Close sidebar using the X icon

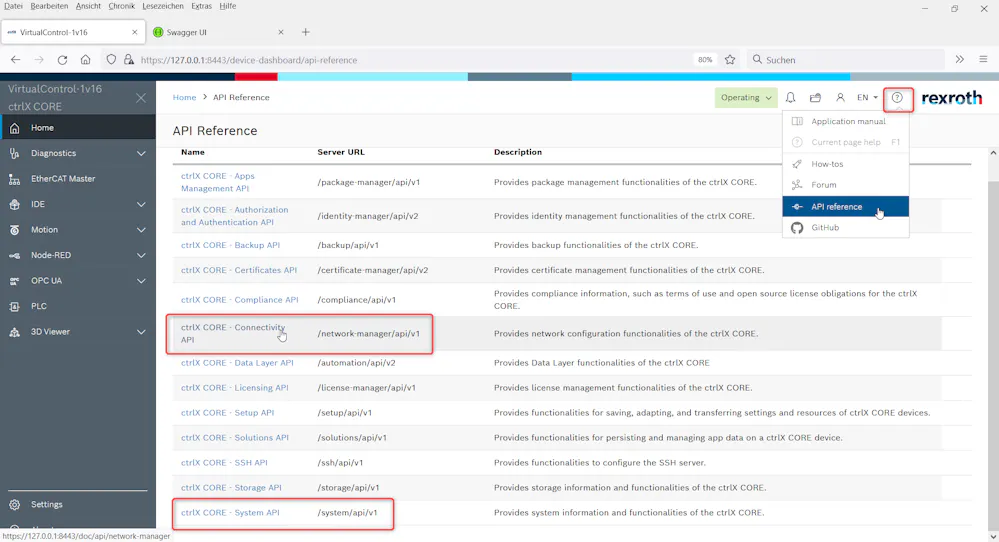(141, 98)
